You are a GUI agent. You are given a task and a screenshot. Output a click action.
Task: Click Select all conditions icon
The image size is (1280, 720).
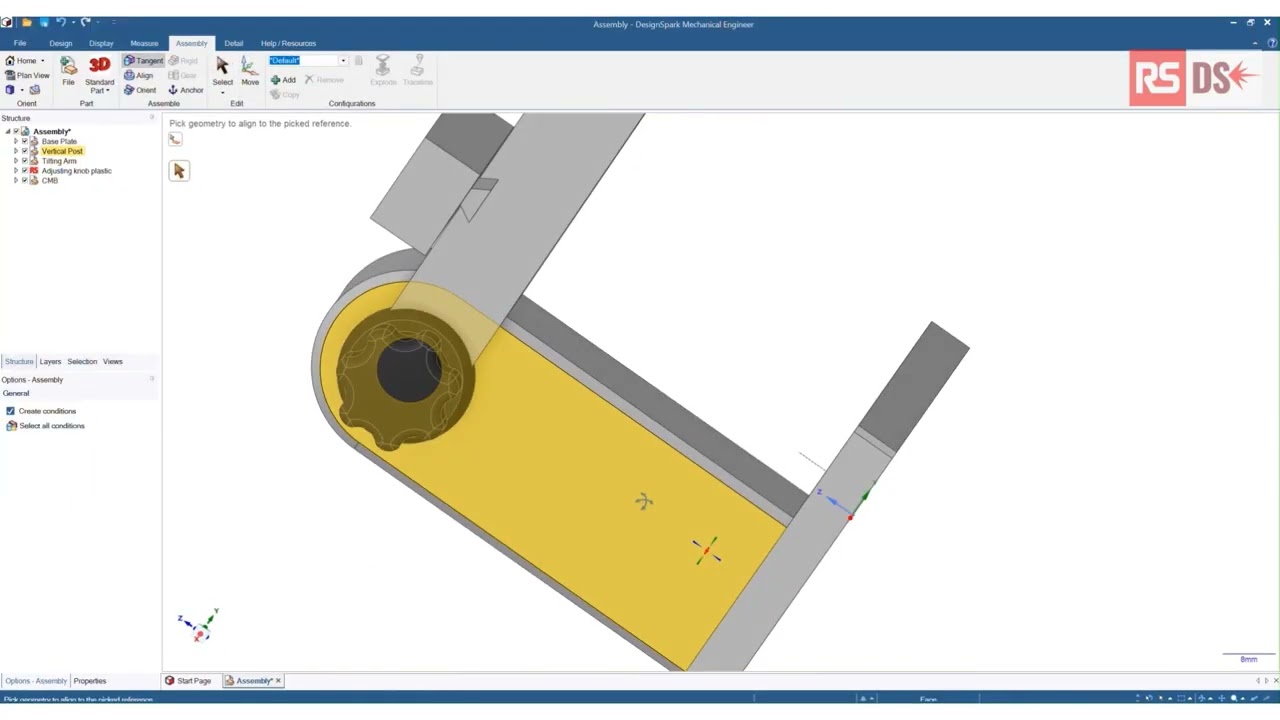[11, 426]
